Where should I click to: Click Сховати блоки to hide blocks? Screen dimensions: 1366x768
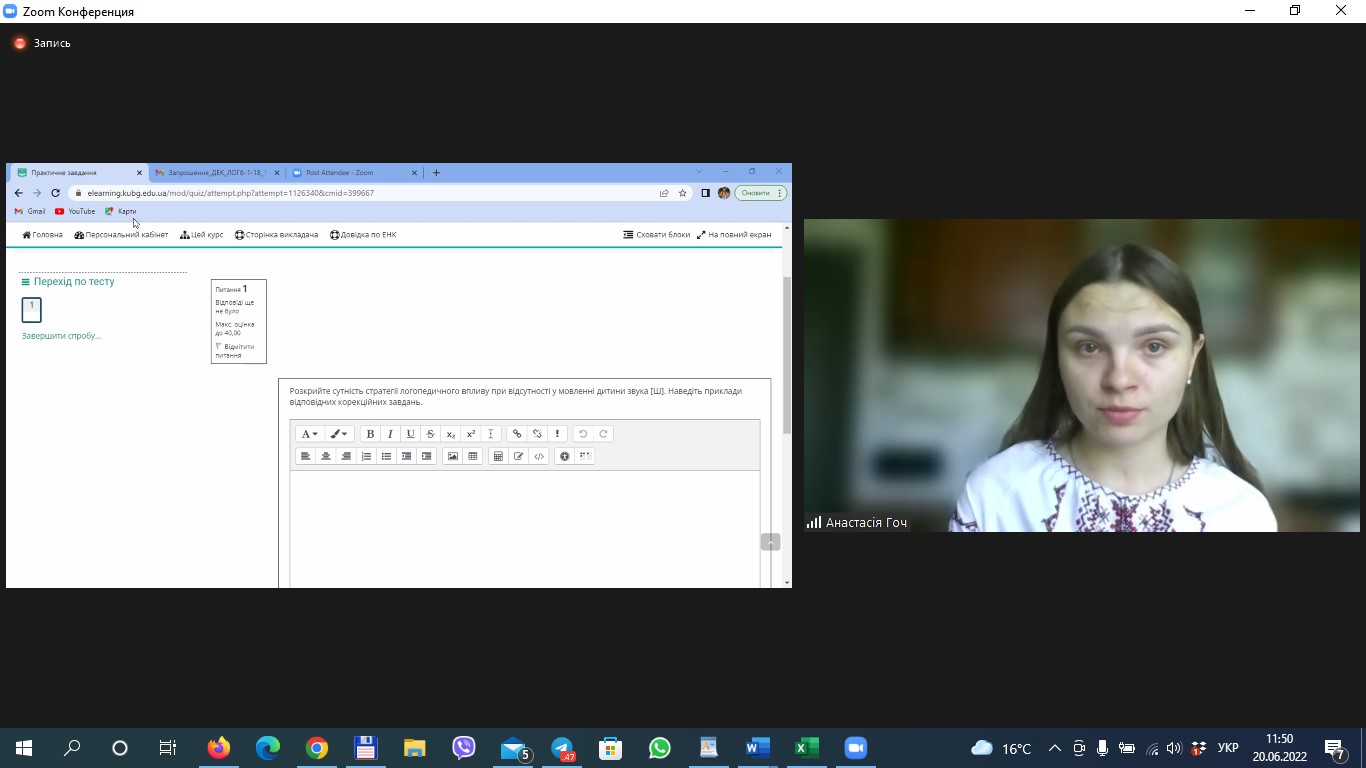click(657, 235)
